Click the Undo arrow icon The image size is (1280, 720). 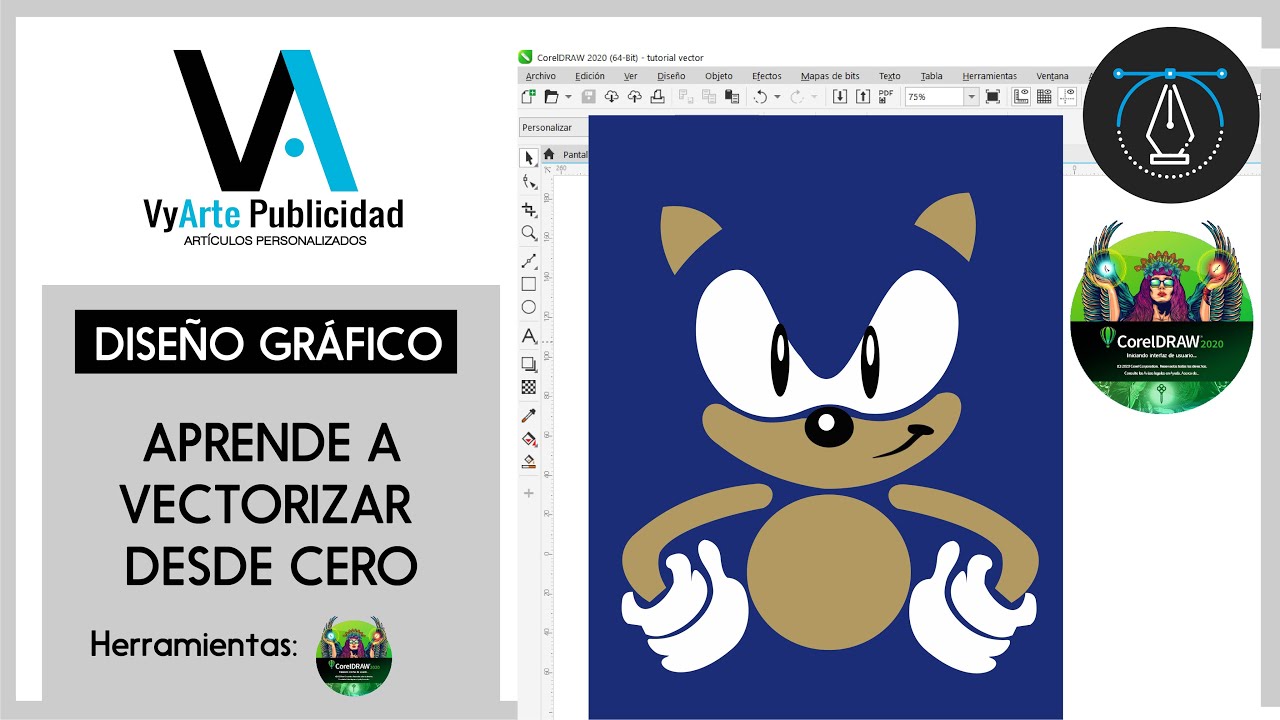760,96
